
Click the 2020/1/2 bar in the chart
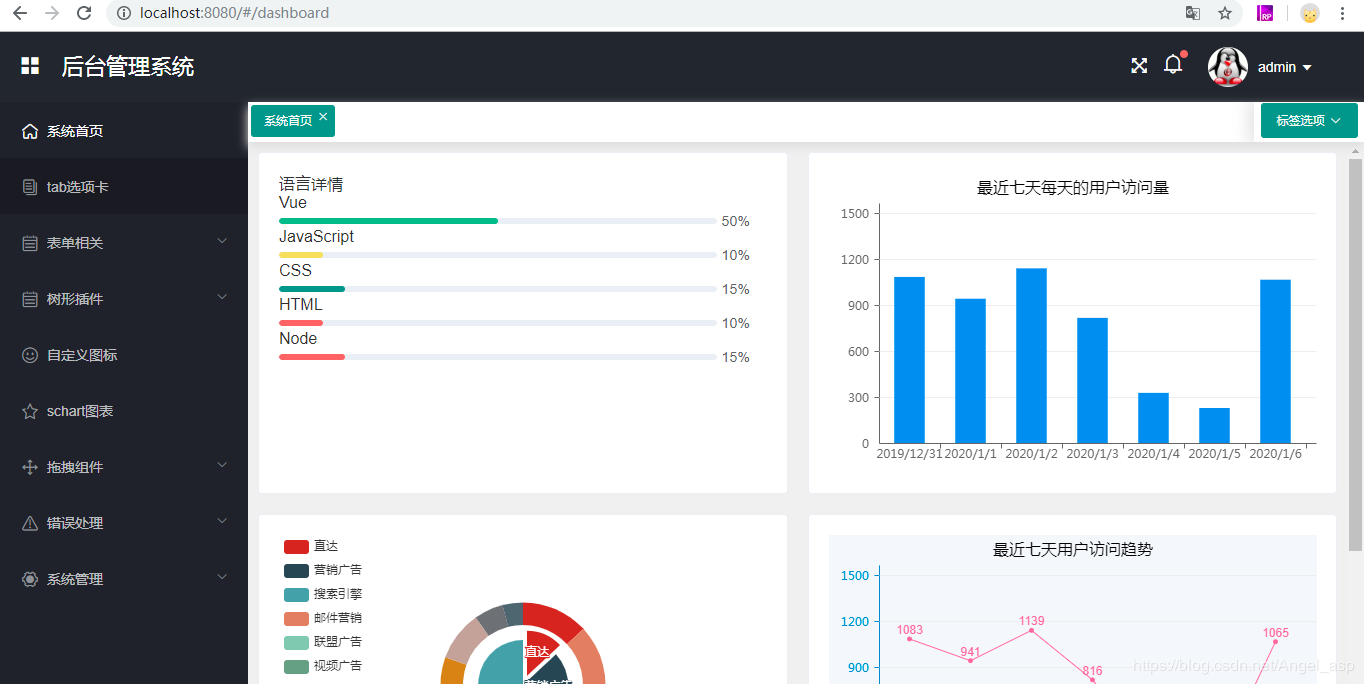[1031, 356]
